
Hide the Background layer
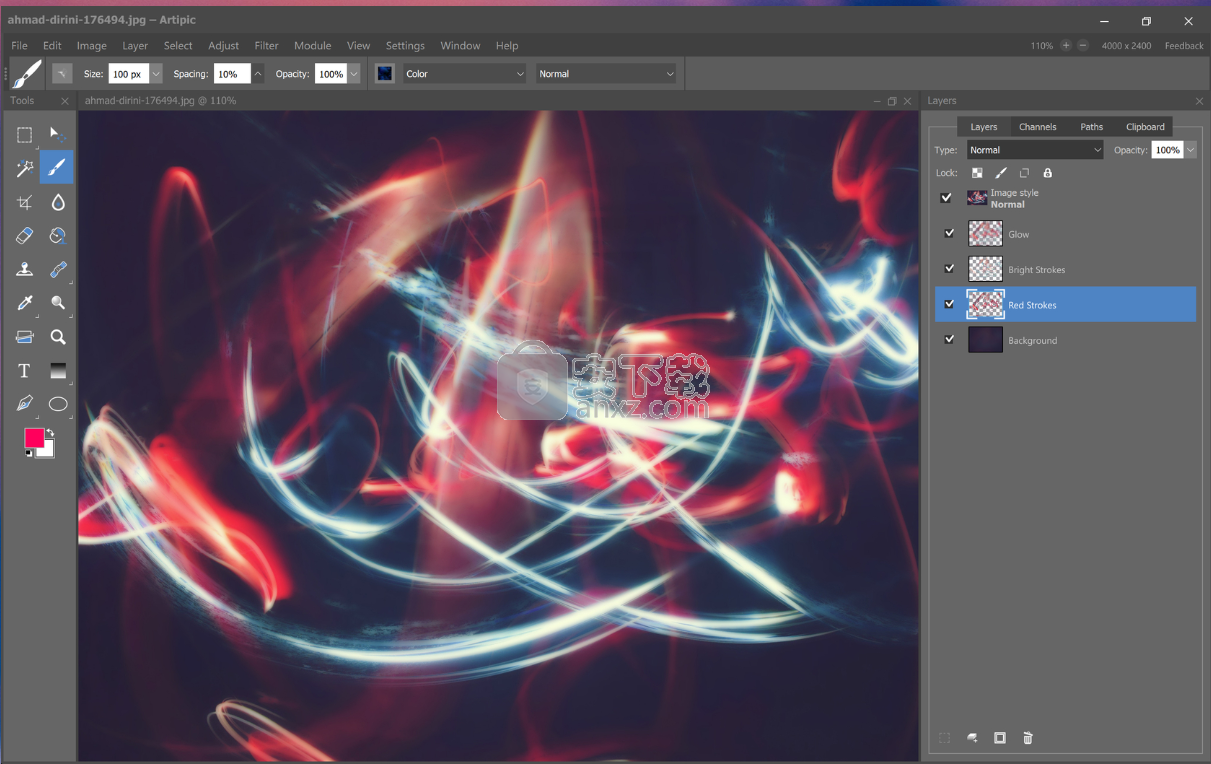[x=949, y=340]
